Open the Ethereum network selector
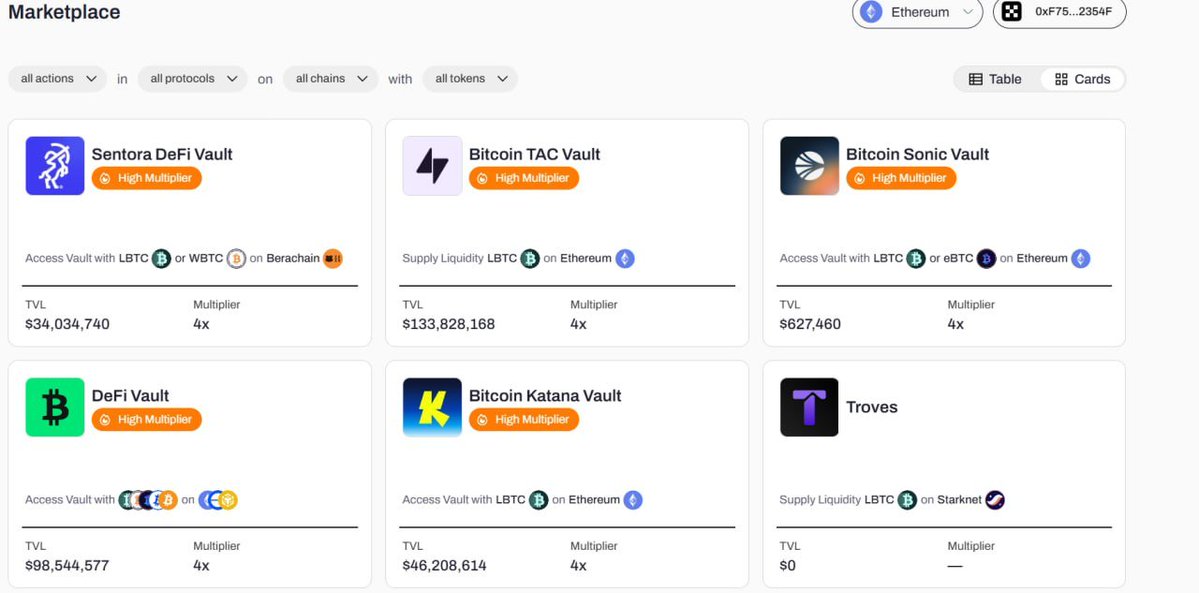Image resolution: width=1199 pixels, height=593 pixels. [x=917, y=12]
